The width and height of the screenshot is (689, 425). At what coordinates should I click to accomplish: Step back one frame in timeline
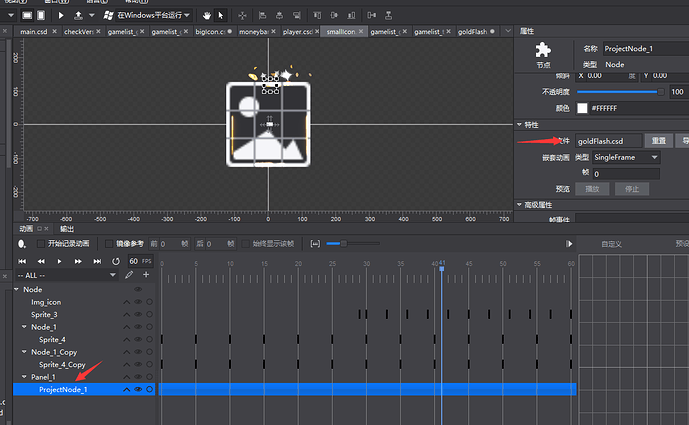pyautogui.click(x=41, y=261)
